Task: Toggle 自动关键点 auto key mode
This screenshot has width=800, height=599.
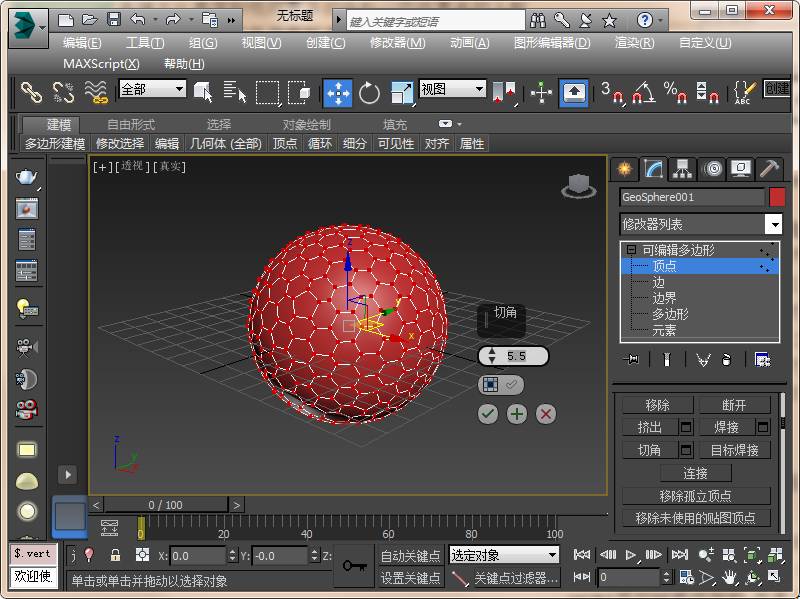Action: pyautogui.click(x=410, y=556)
